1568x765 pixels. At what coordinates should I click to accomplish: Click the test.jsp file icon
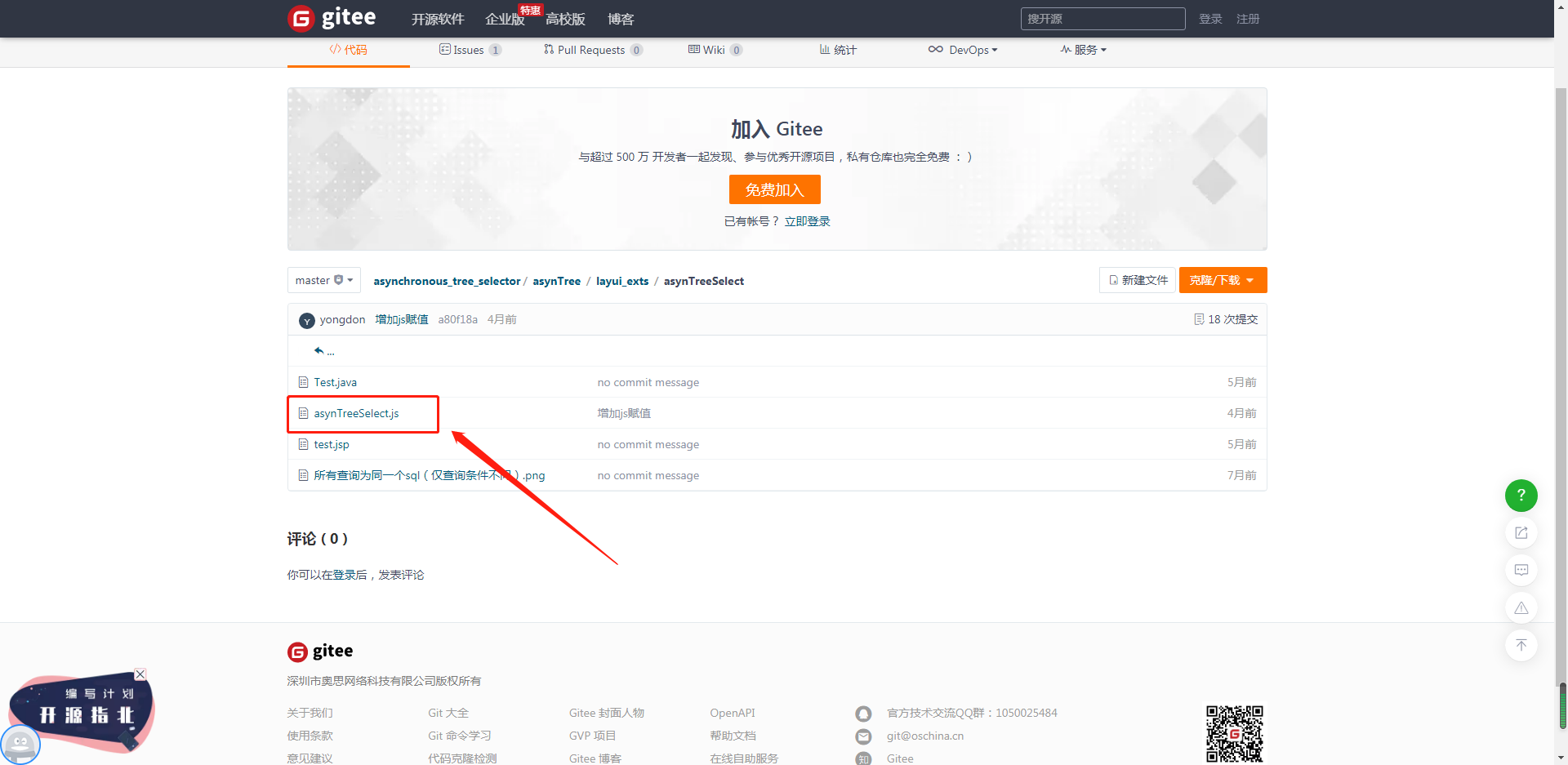pyautogui.click(x=303, y=444)
